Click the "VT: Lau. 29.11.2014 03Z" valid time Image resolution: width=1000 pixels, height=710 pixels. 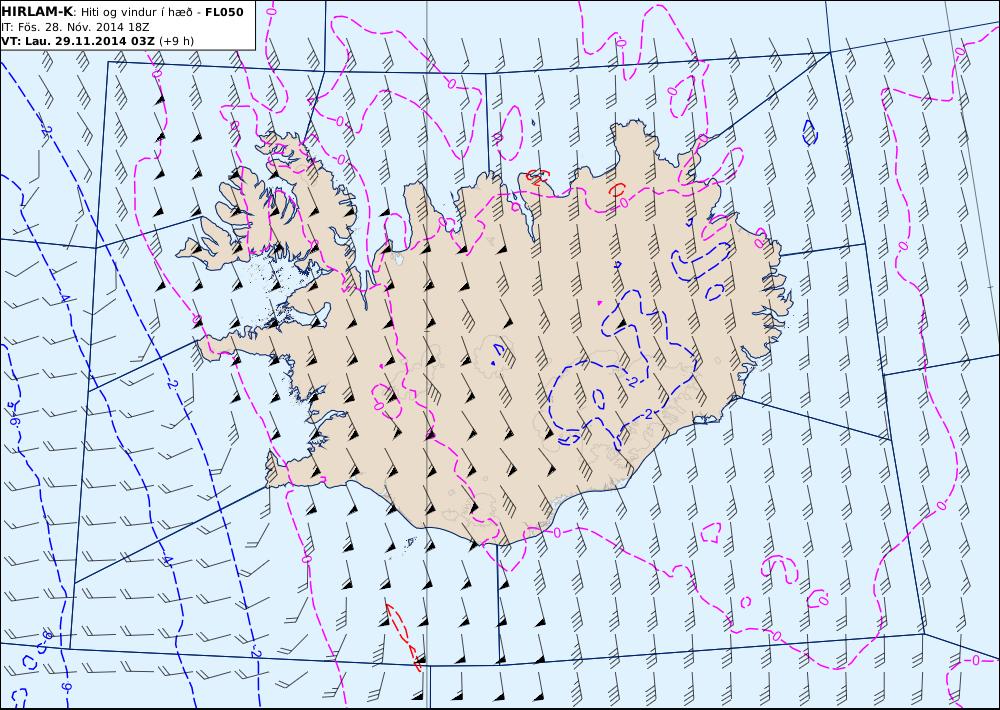[78, 41]
